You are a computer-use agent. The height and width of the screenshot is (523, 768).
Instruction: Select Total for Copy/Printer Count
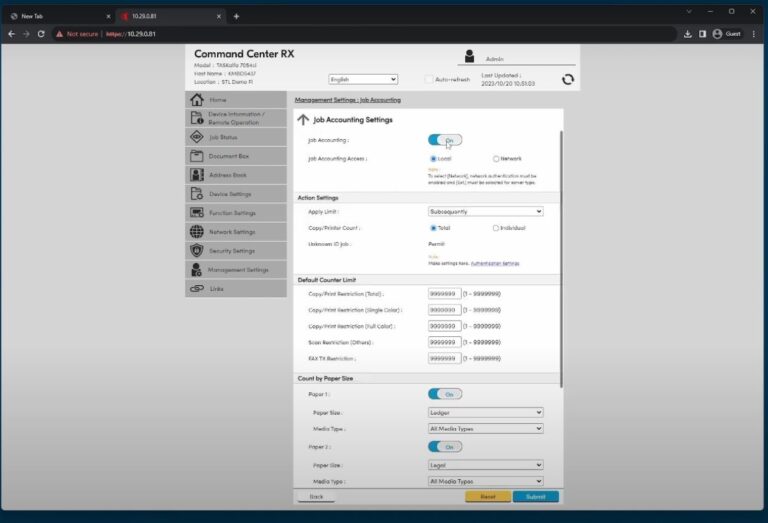pos(433,228)
